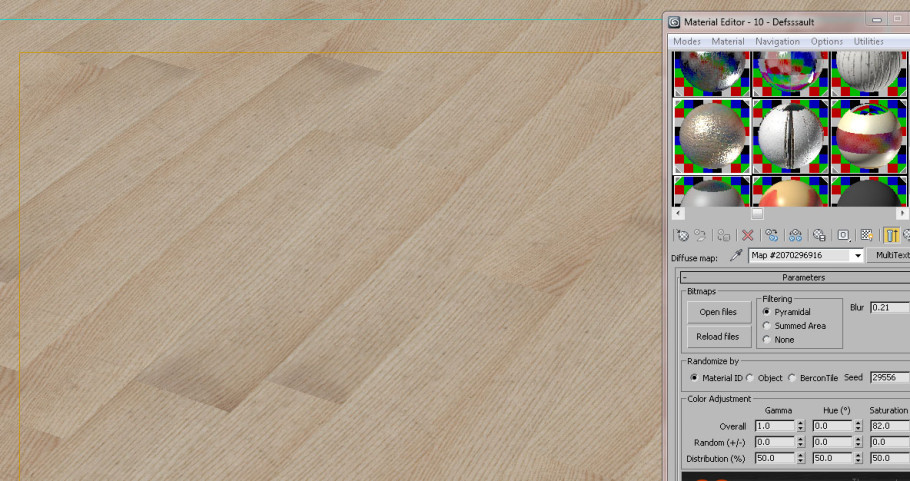The height and width of the screenshot is (481, 910).
Task: Pick material with the eyedropper icon
Action: (x=736, y=255)
